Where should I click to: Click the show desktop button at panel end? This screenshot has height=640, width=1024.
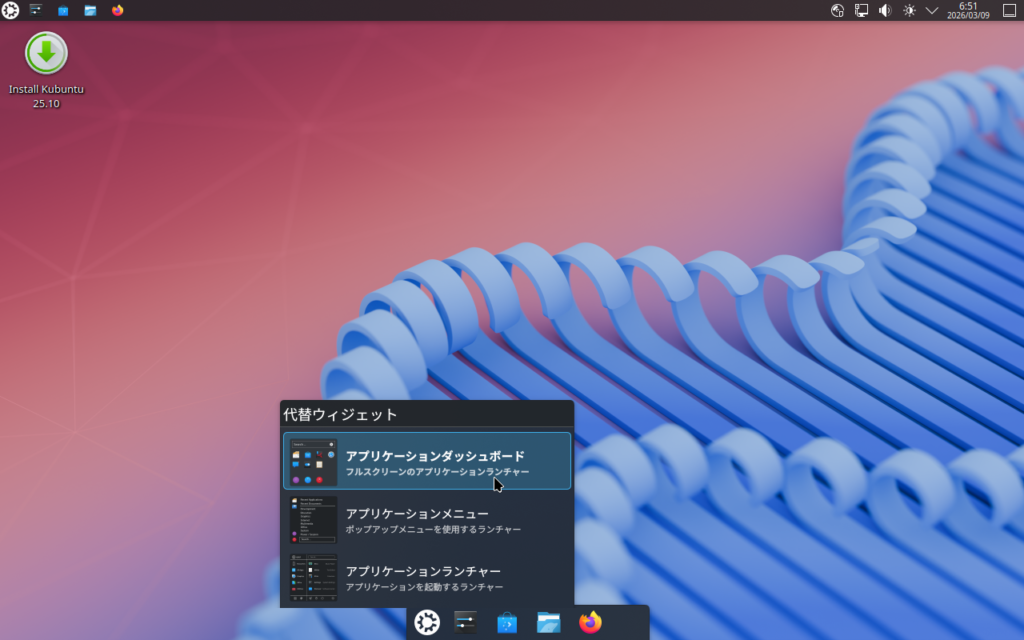tap(1009, 10)
